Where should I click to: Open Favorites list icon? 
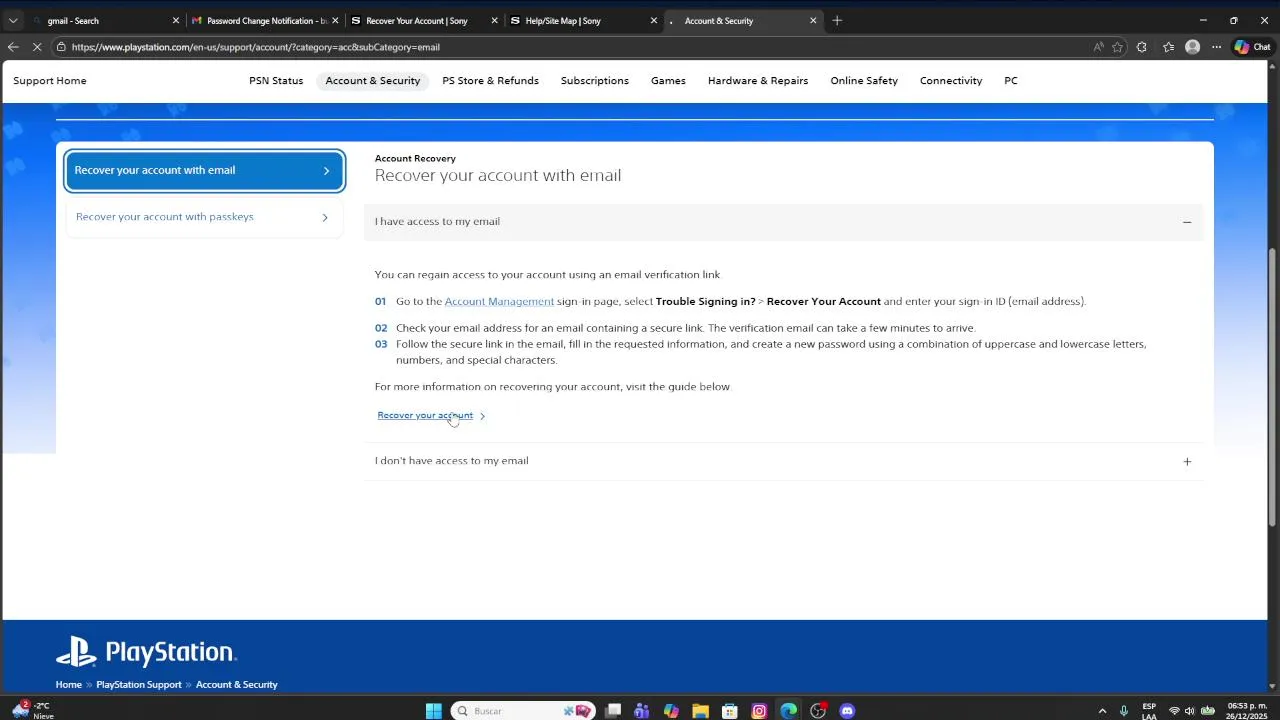1168,47
